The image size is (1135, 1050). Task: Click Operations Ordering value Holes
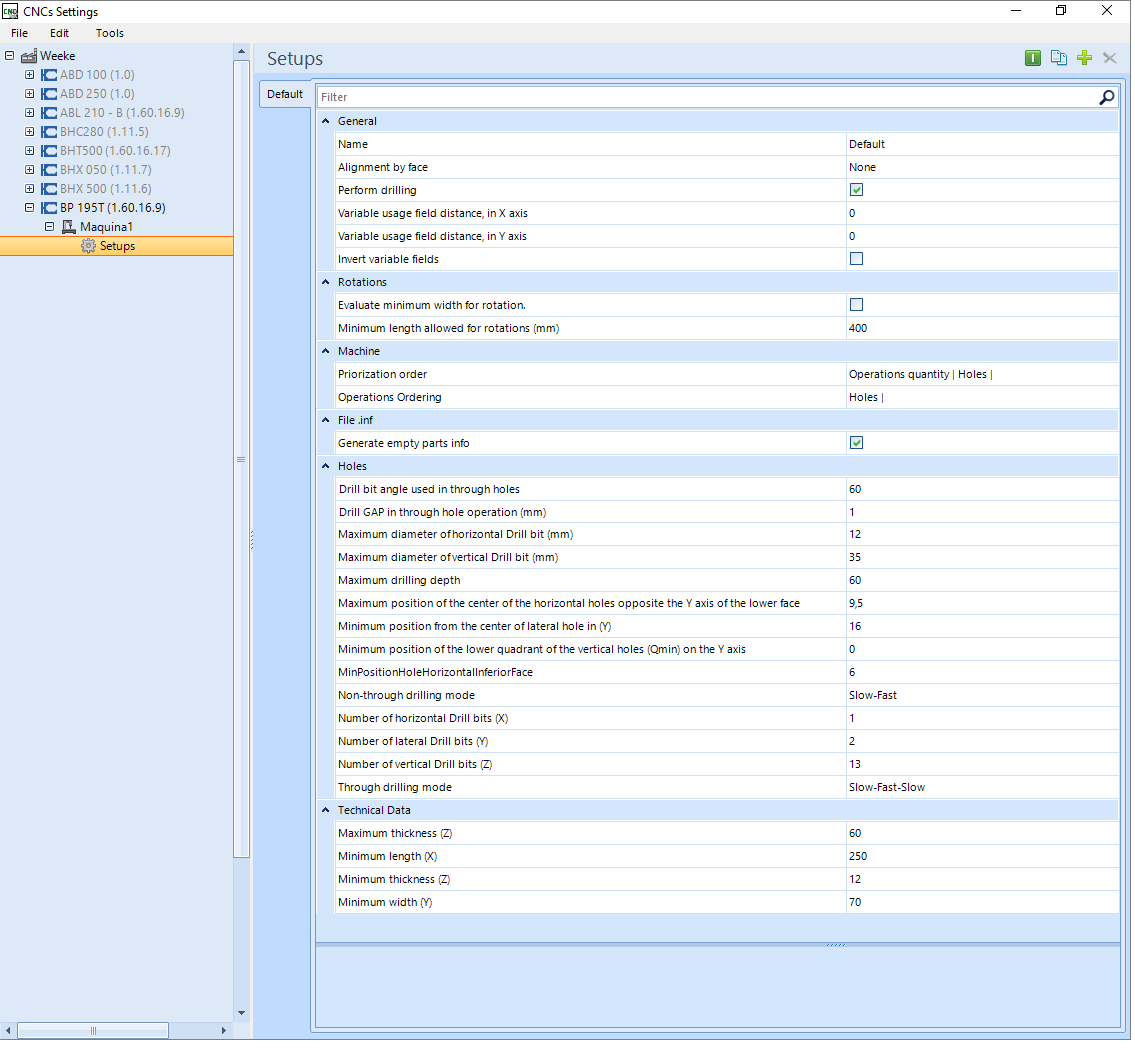pyautogui.click(x=984, y=398)
